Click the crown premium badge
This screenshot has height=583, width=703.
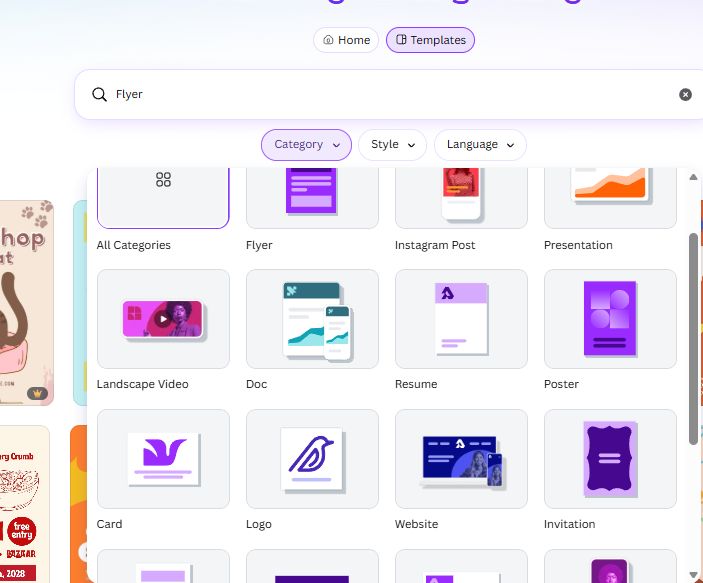pos(37,393)
